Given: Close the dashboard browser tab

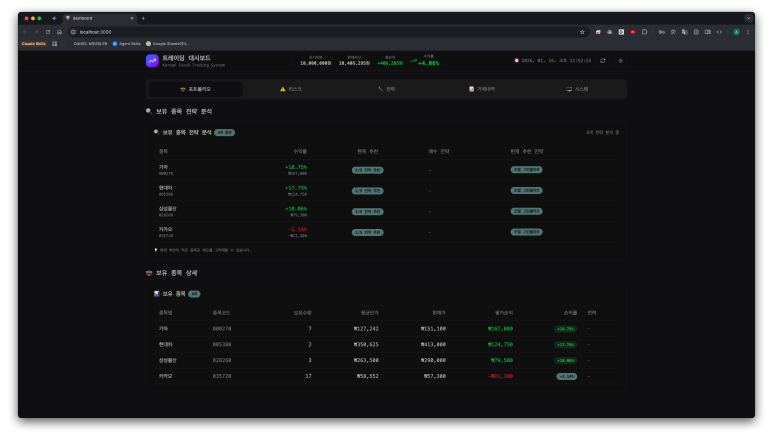Looking at the screenshot, I should click(132, 18).
